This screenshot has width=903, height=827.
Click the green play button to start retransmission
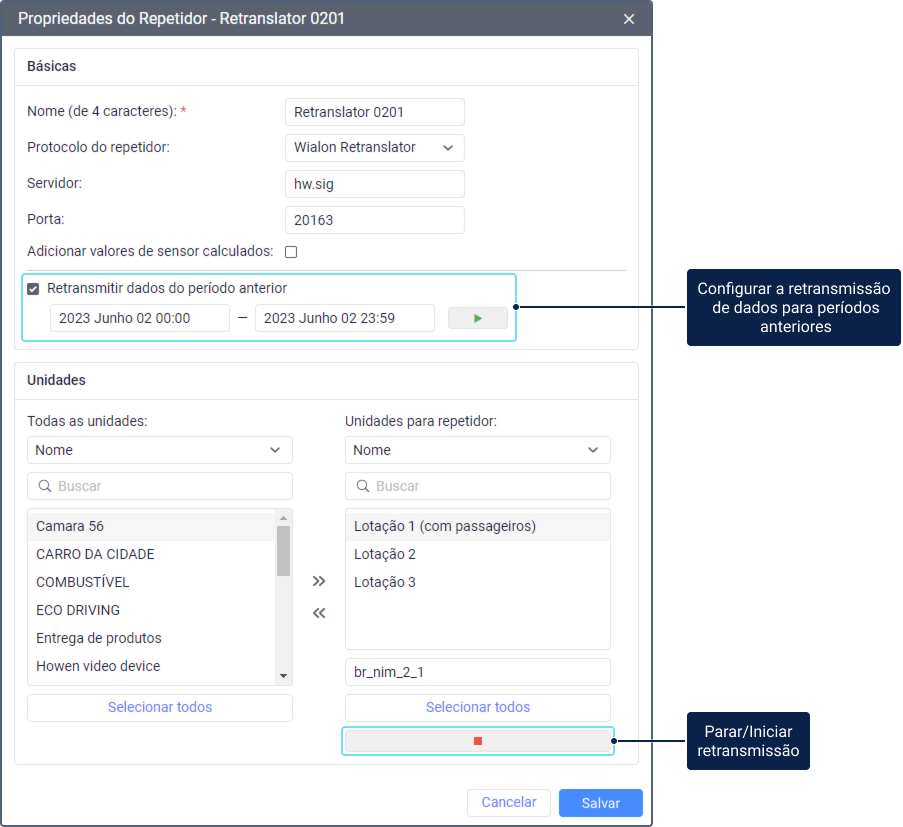coord(477,318)
